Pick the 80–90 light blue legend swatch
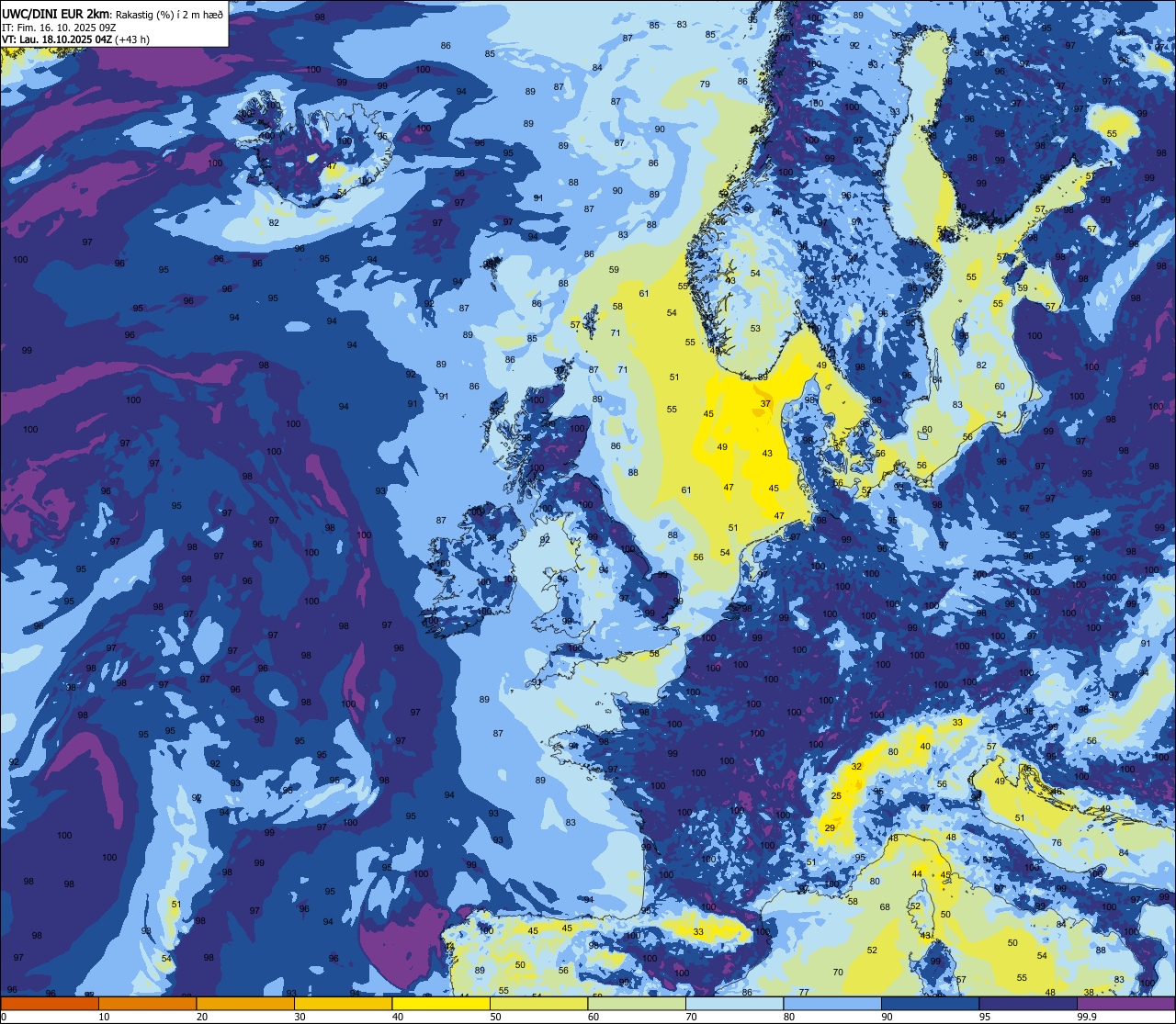Screen dimensions: 1176x1024 point(832,1004)
